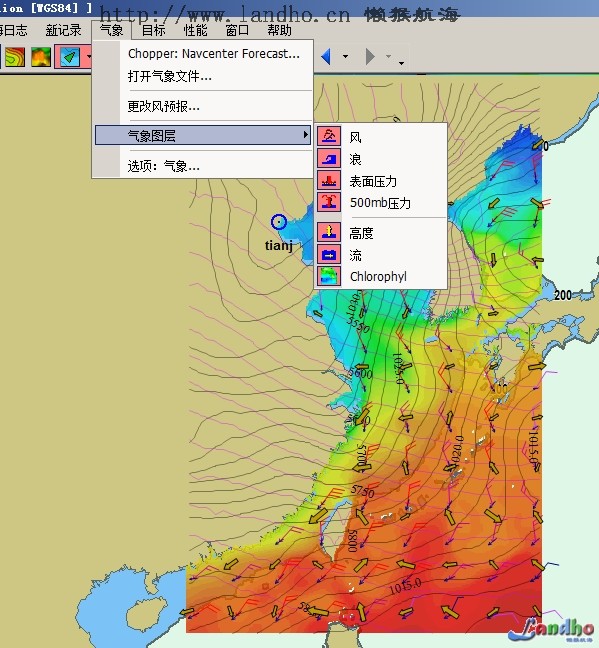Click the 500mb压力 layer icon
Image resolution: width=599 pixels, height=648 pixels.
pyautogui.click(x=329, y=202)
